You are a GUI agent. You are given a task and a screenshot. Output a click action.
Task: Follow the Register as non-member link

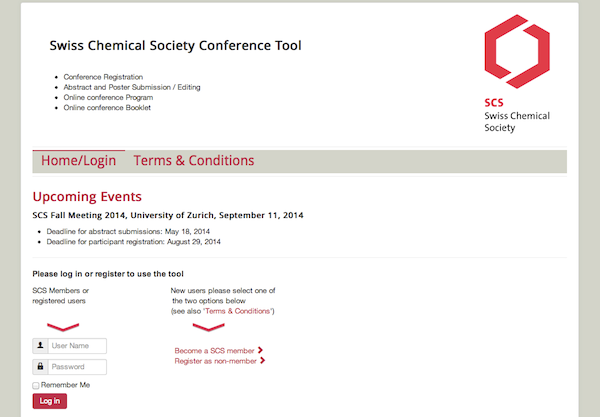(x=215, y=361)
